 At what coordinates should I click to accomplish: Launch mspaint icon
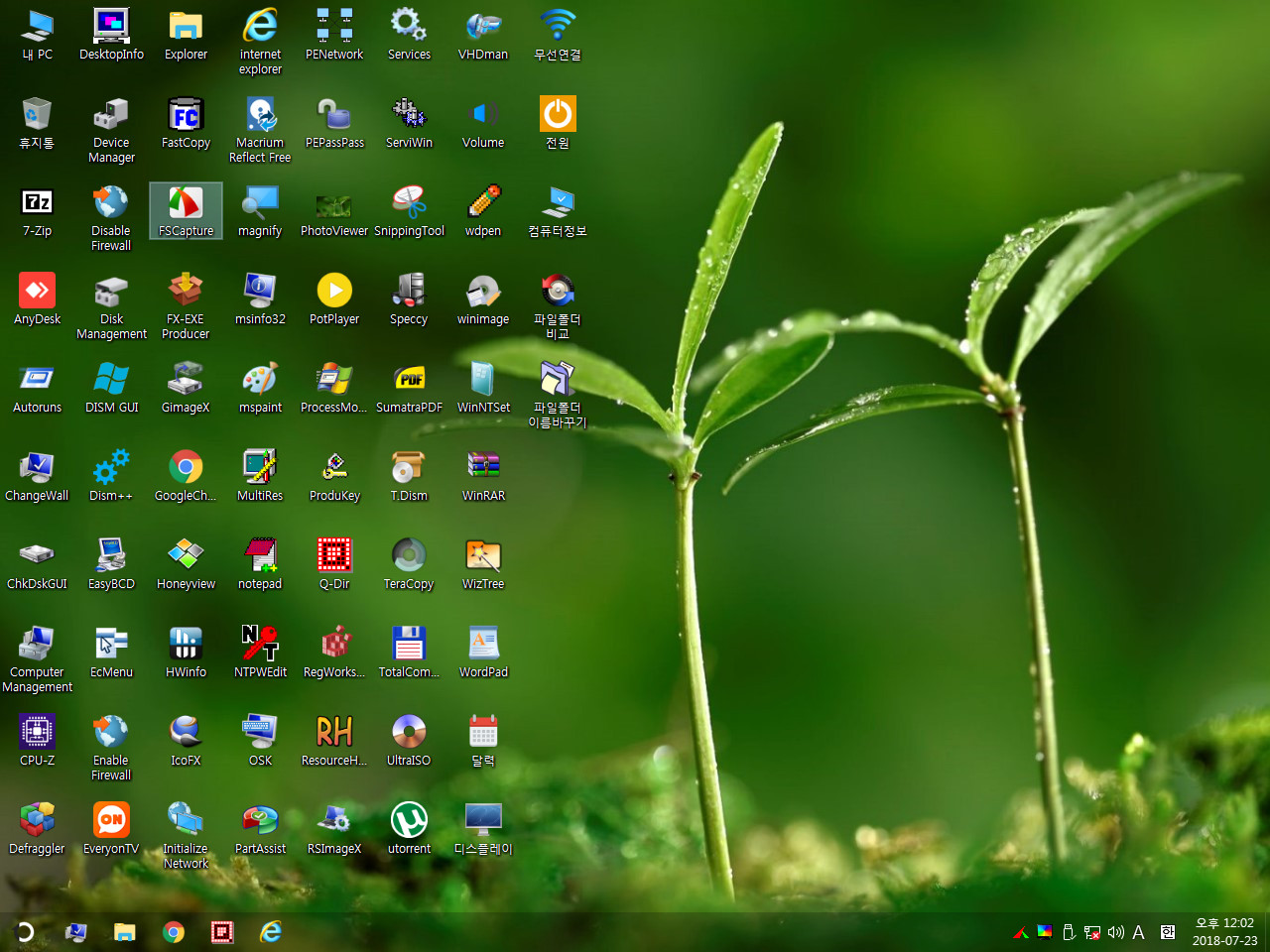(x=260, y=388)
